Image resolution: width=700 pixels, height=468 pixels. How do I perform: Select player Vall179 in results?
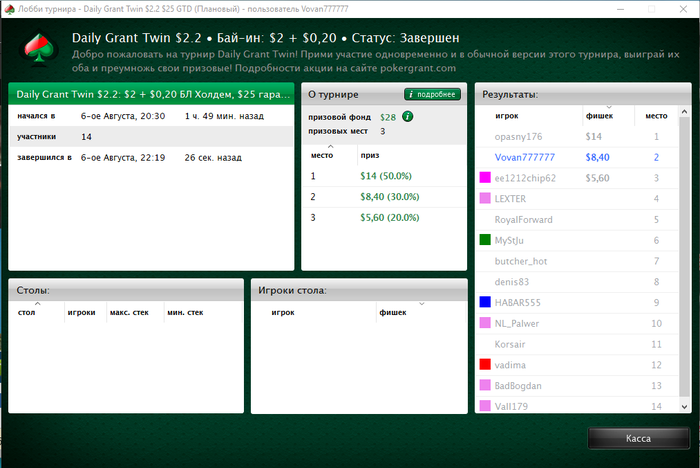pos(511,406)
